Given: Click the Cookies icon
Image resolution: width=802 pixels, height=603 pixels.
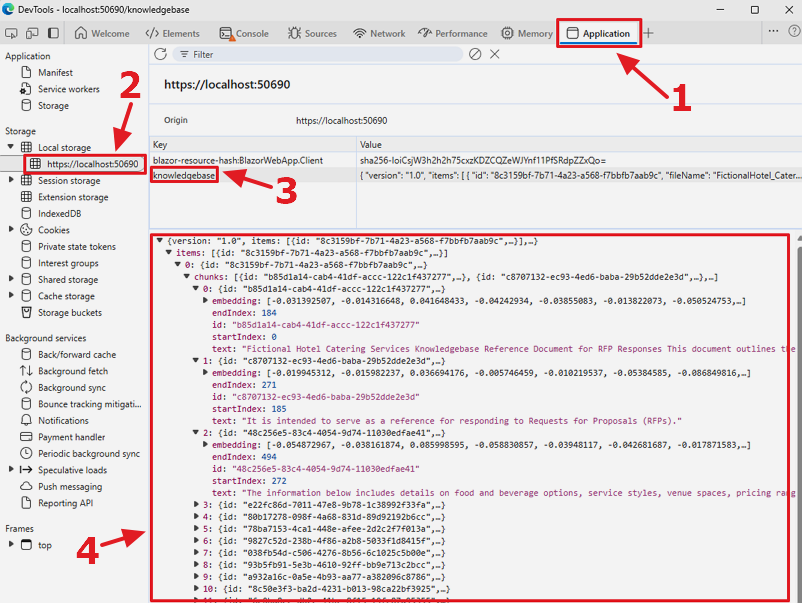Looking at the screenshot, I should [x=26, y=230].
